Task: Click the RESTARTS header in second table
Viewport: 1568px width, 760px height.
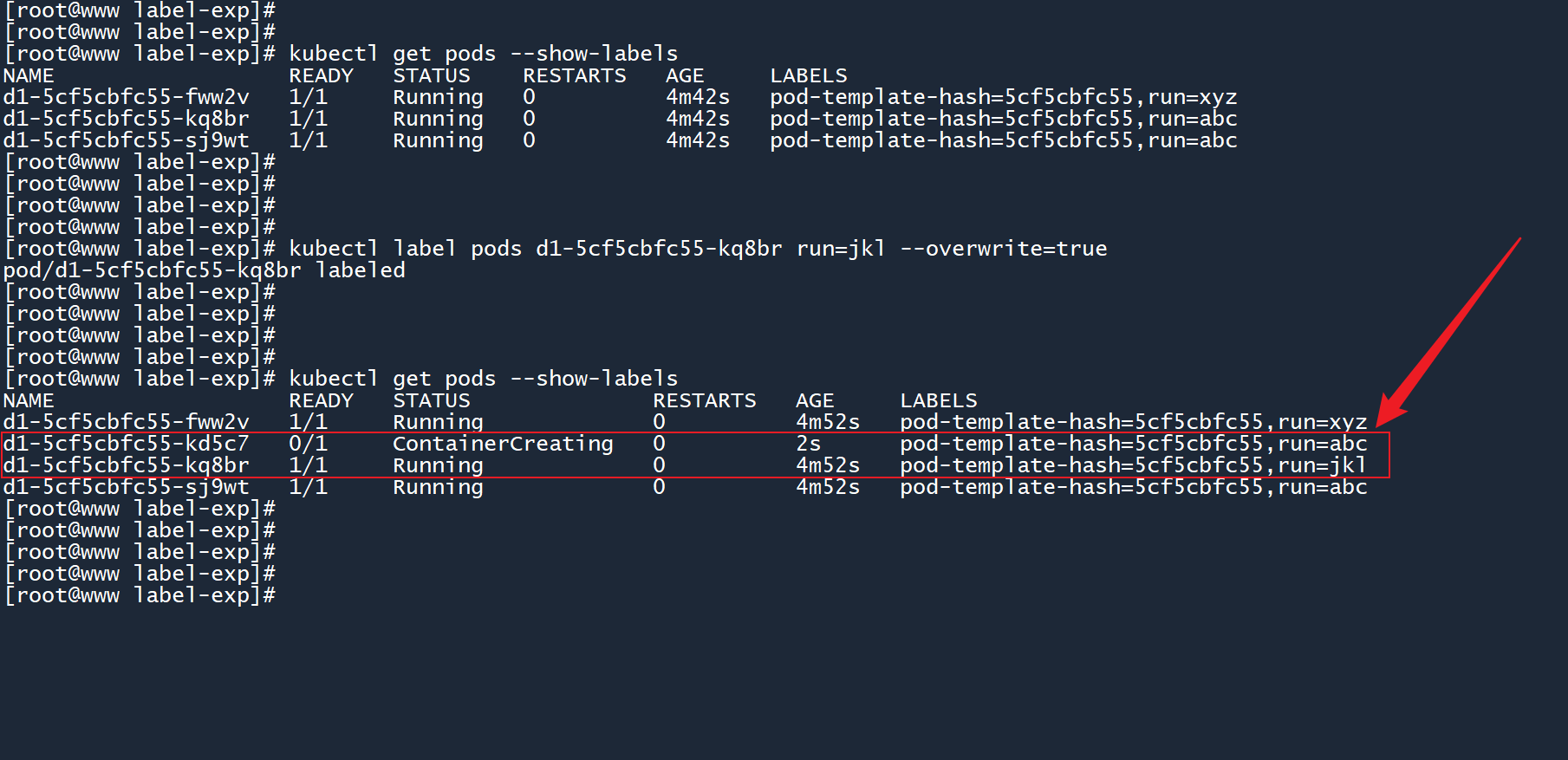Action: pyautogui.click(x=704, y=400)
